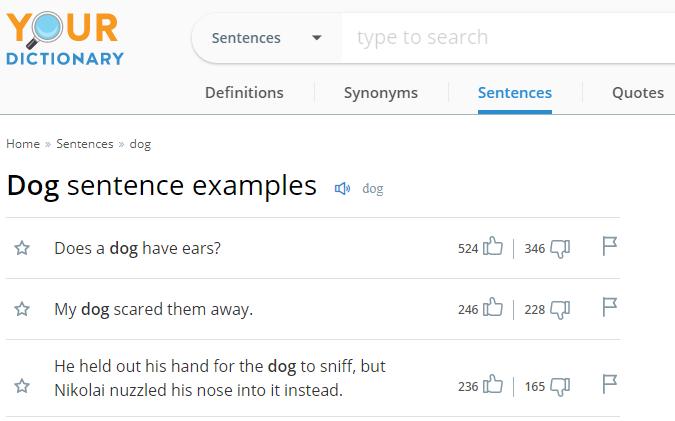Follow the Home breadcrumb link
Viewport: 675px width, 421px height.
click(23, 144)
